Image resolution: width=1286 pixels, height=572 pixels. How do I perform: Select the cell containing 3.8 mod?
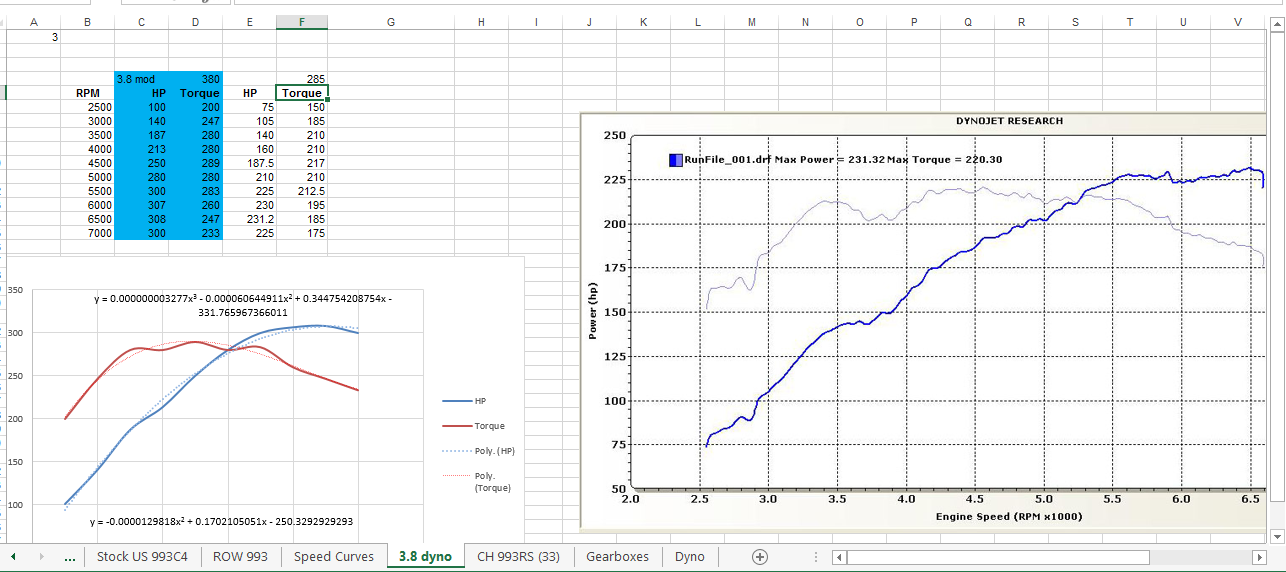coord(141,78)
